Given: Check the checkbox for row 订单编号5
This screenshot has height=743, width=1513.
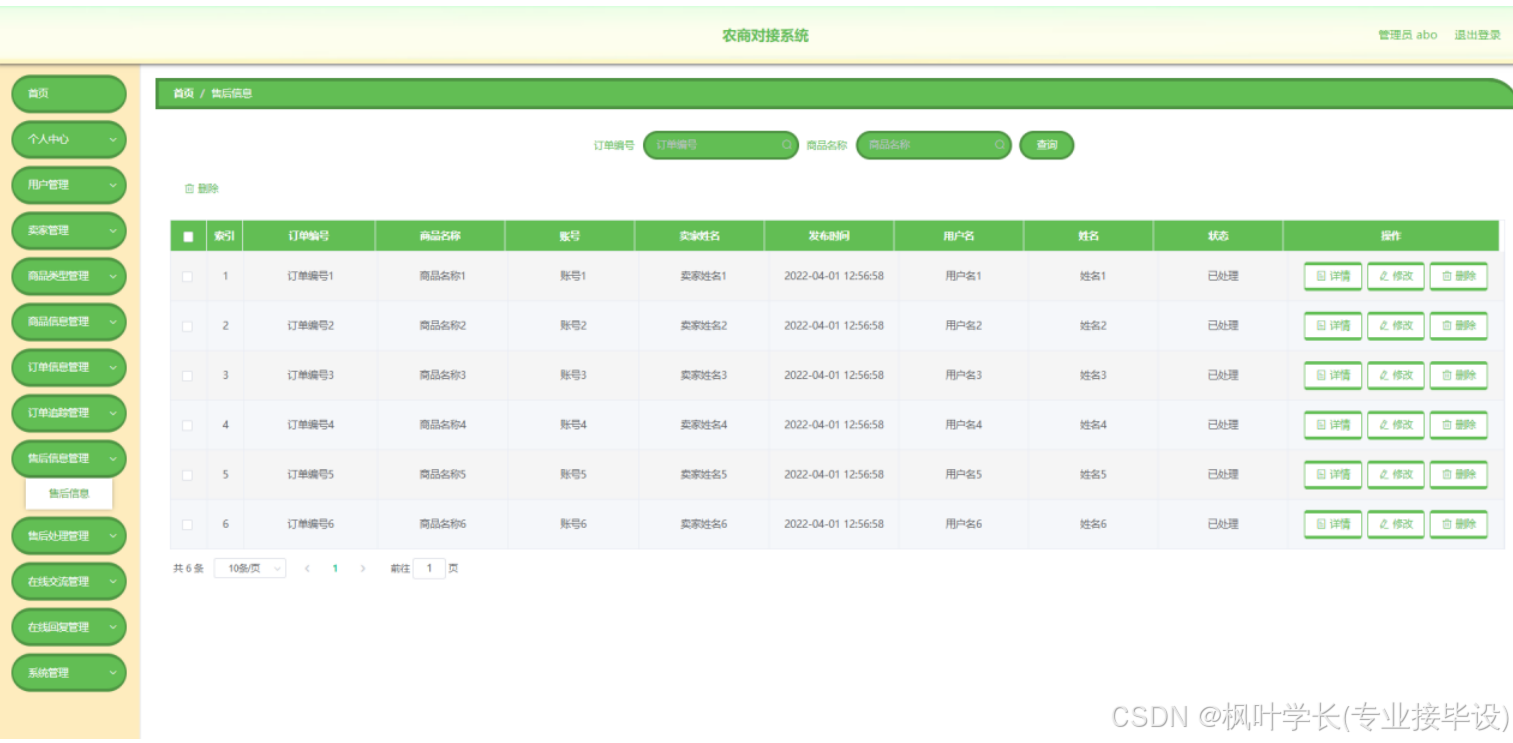Looking at the screenshot, I should pyautogui.click(x=187, y=474).
